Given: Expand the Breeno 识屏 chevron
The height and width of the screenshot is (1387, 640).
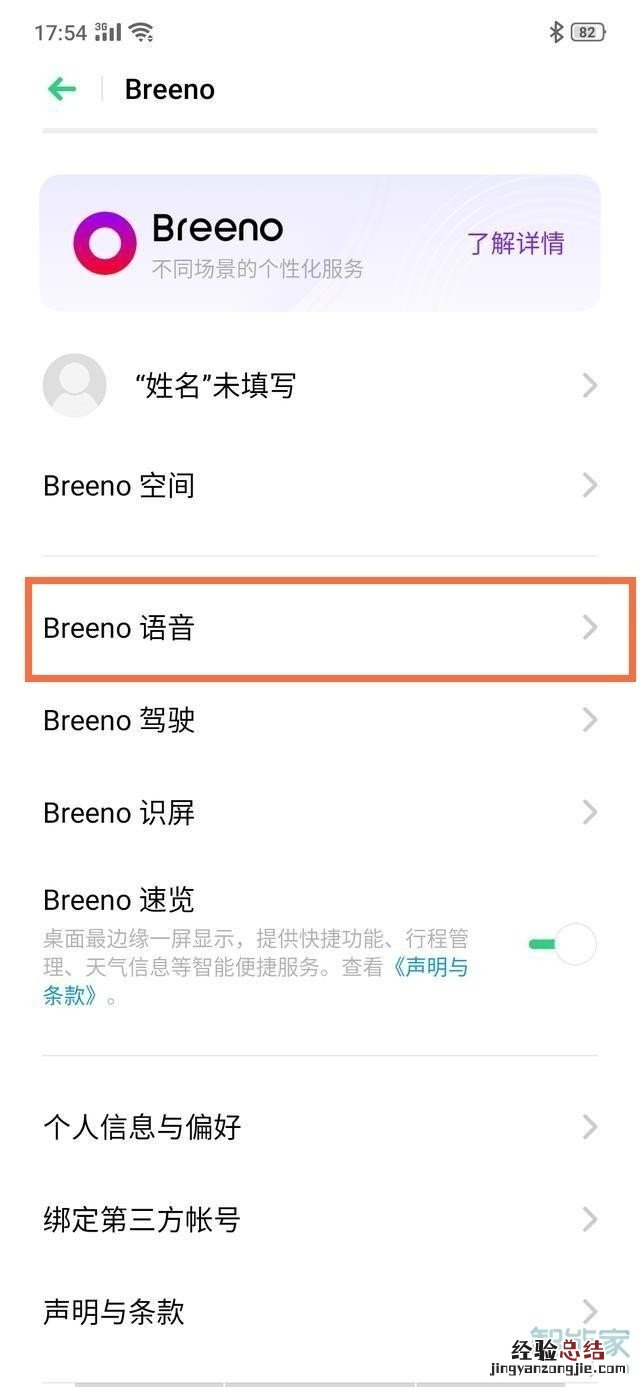Looking at the screenshot, I should pyautogui.click(x=589, y=812).
